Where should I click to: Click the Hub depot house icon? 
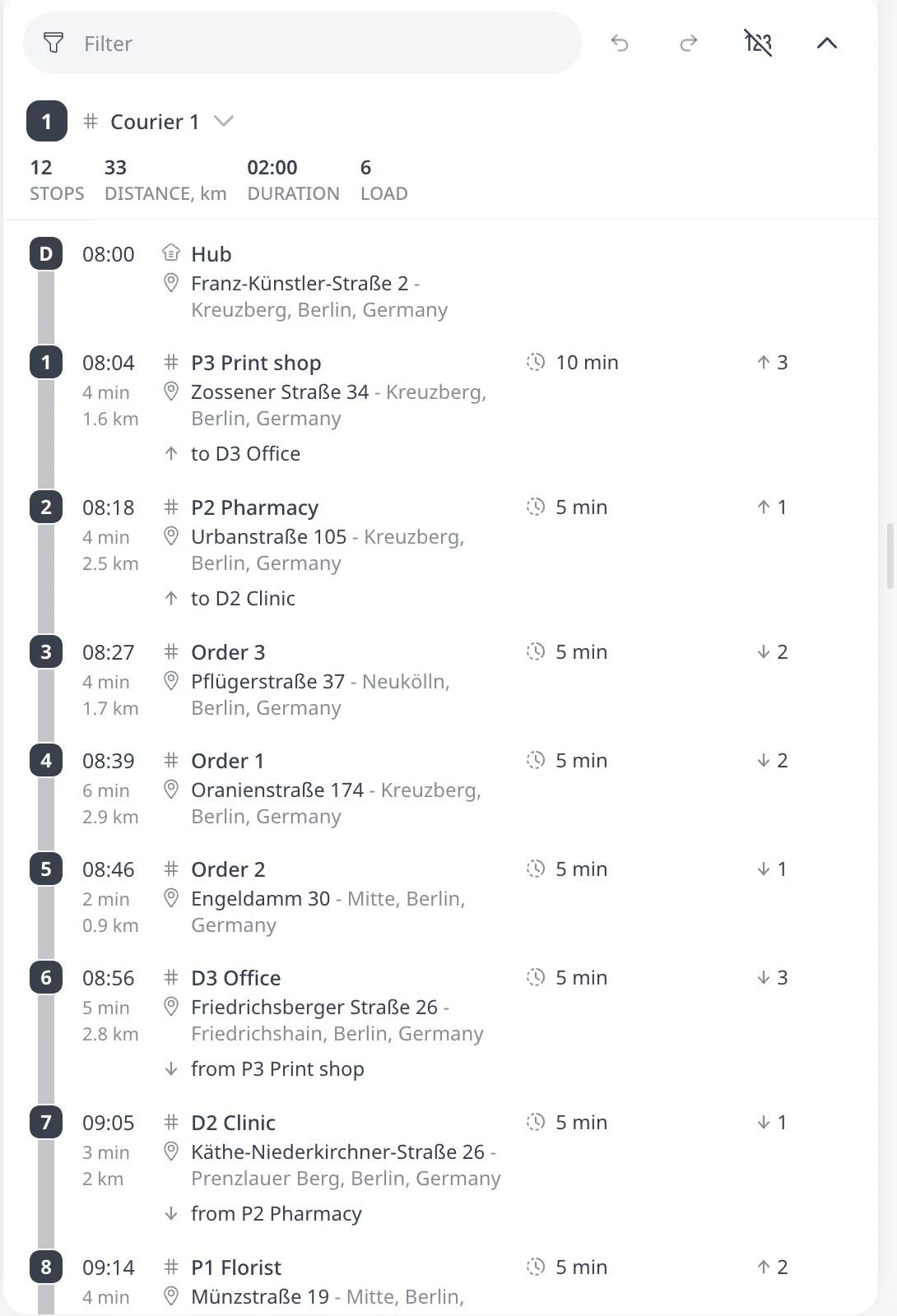pyautogui.click(x=171, y=253)
